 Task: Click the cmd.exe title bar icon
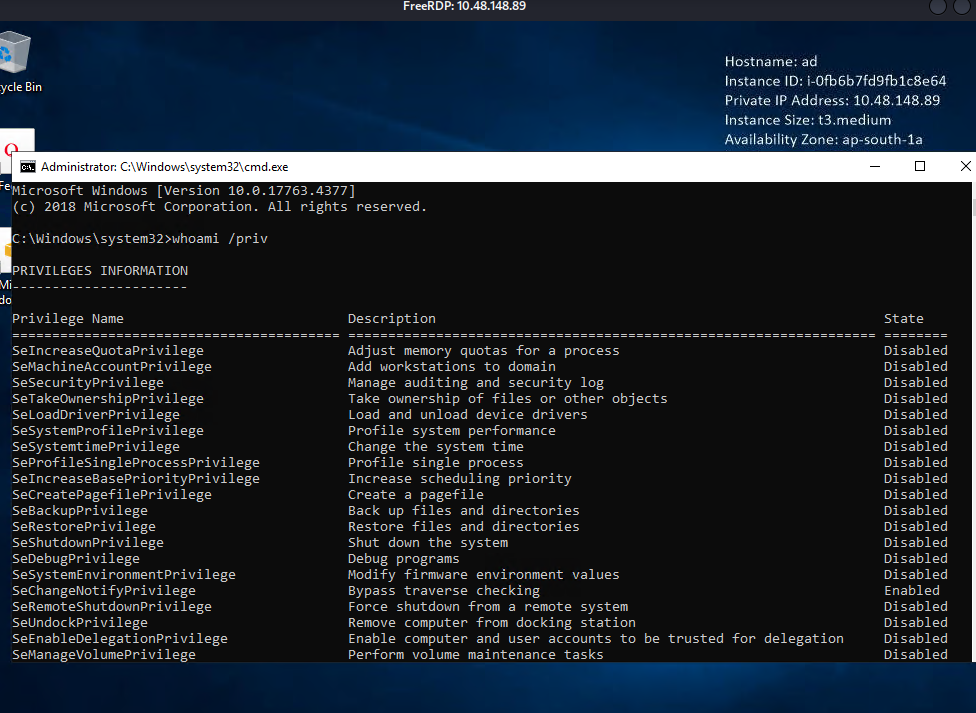pos(27,167)
